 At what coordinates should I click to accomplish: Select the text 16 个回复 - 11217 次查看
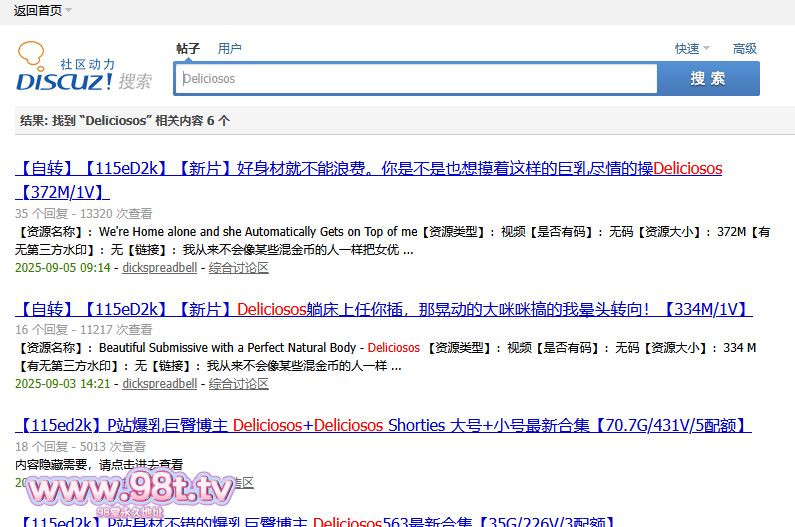(x=84, y=330)
